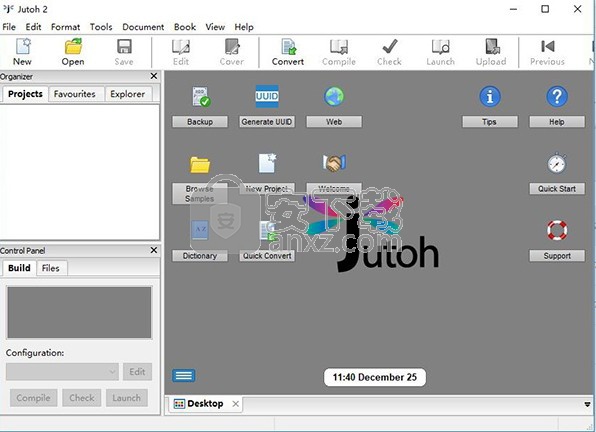
Task: Click the Welcome handshake icon
Action: tap(334, 163)
